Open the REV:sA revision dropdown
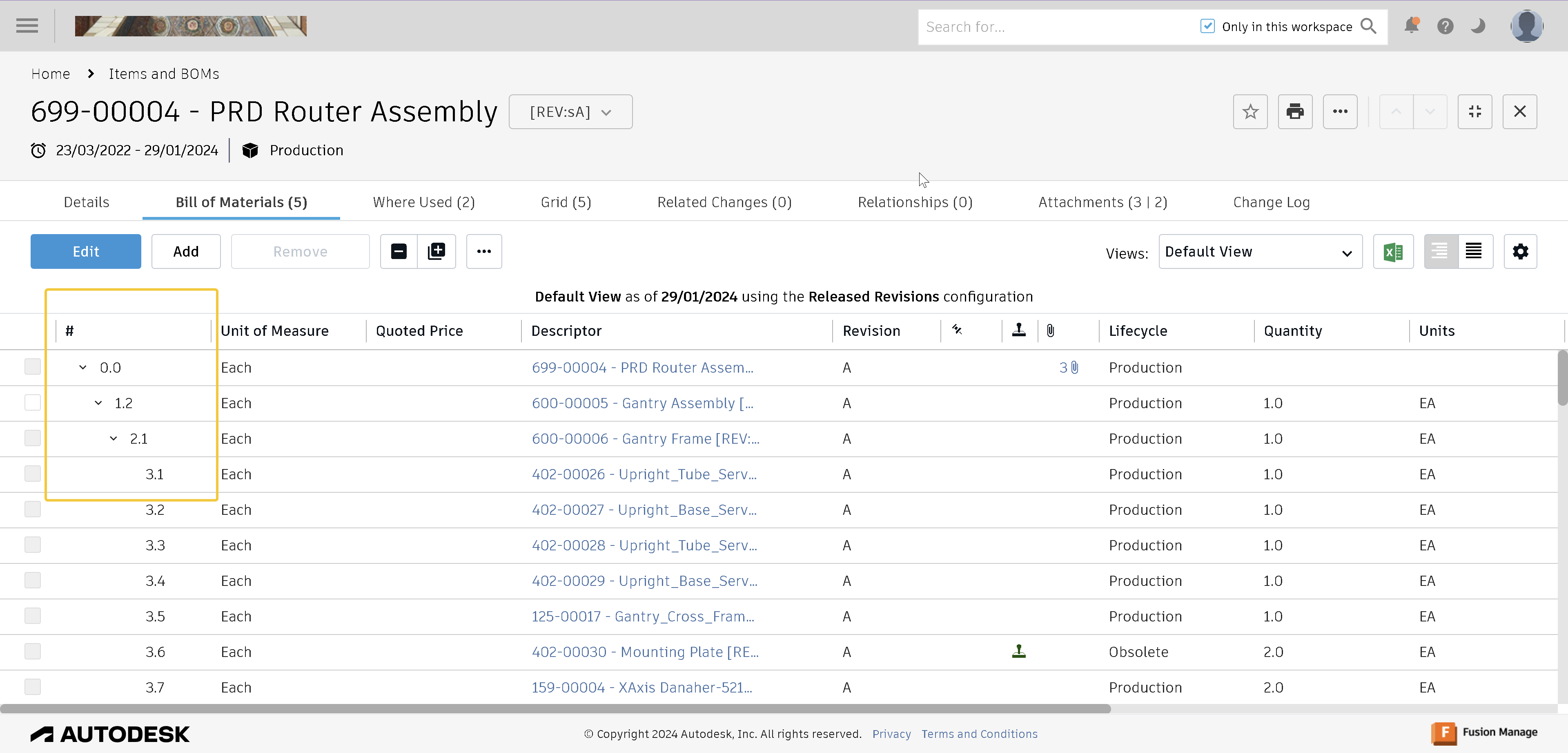Viewport: 1568px width, 753px height. click(570, 112)
